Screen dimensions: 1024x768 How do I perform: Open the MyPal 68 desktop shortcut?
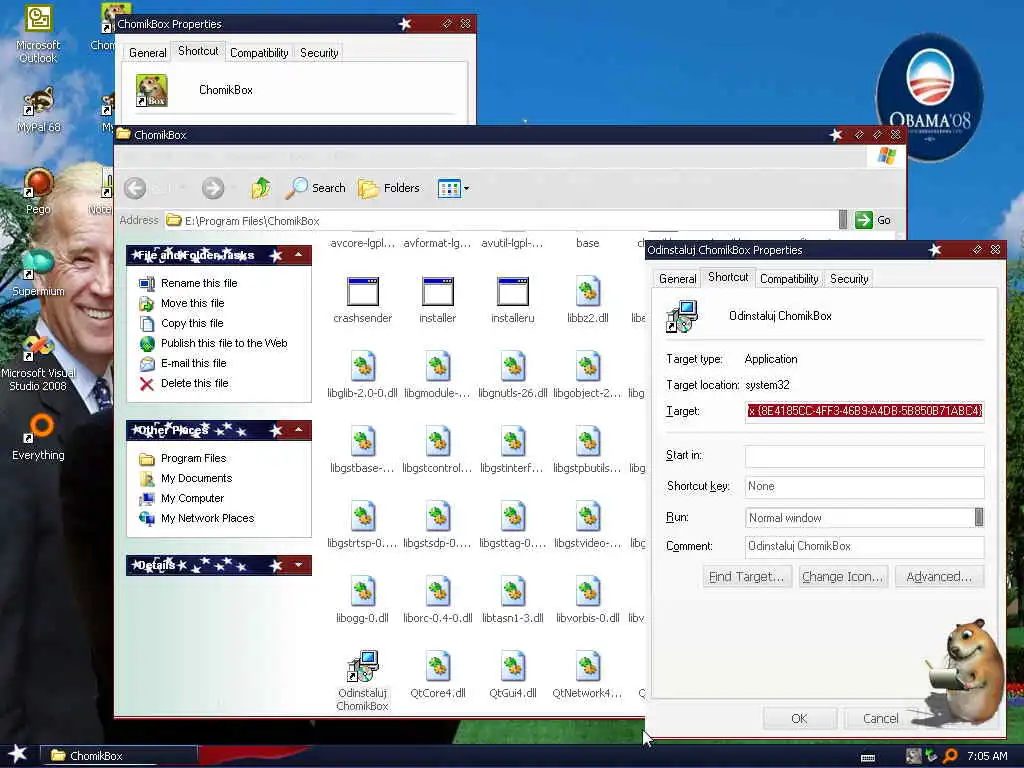(x=38, y=110)
